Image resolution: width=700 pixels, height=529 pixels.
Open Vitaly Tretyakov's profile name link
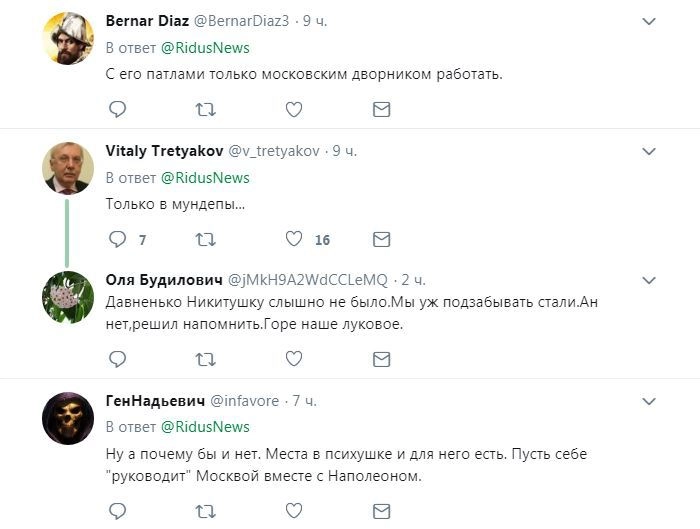[164, 151]
